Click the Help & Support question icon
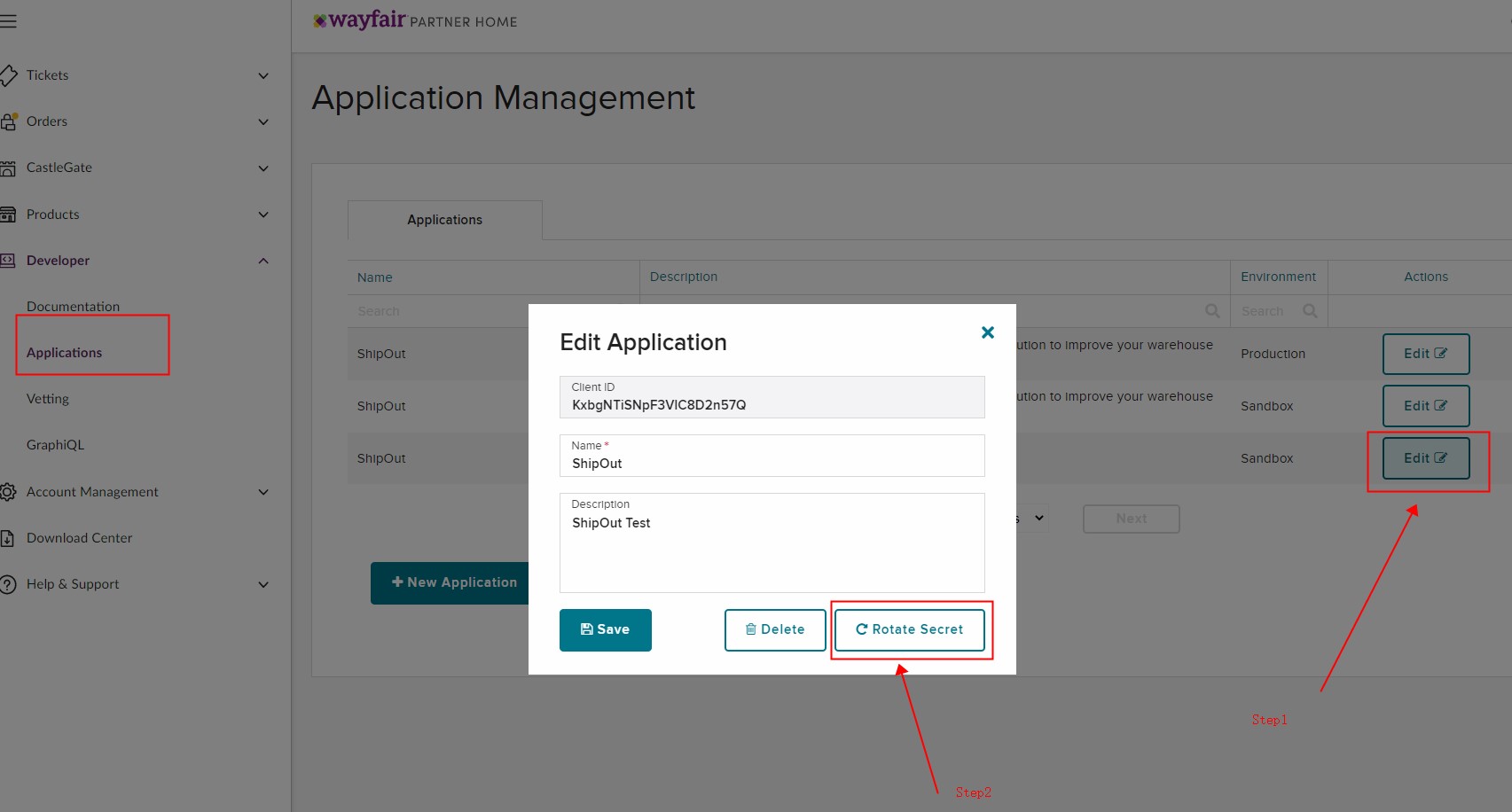 (x=8, y=584)
